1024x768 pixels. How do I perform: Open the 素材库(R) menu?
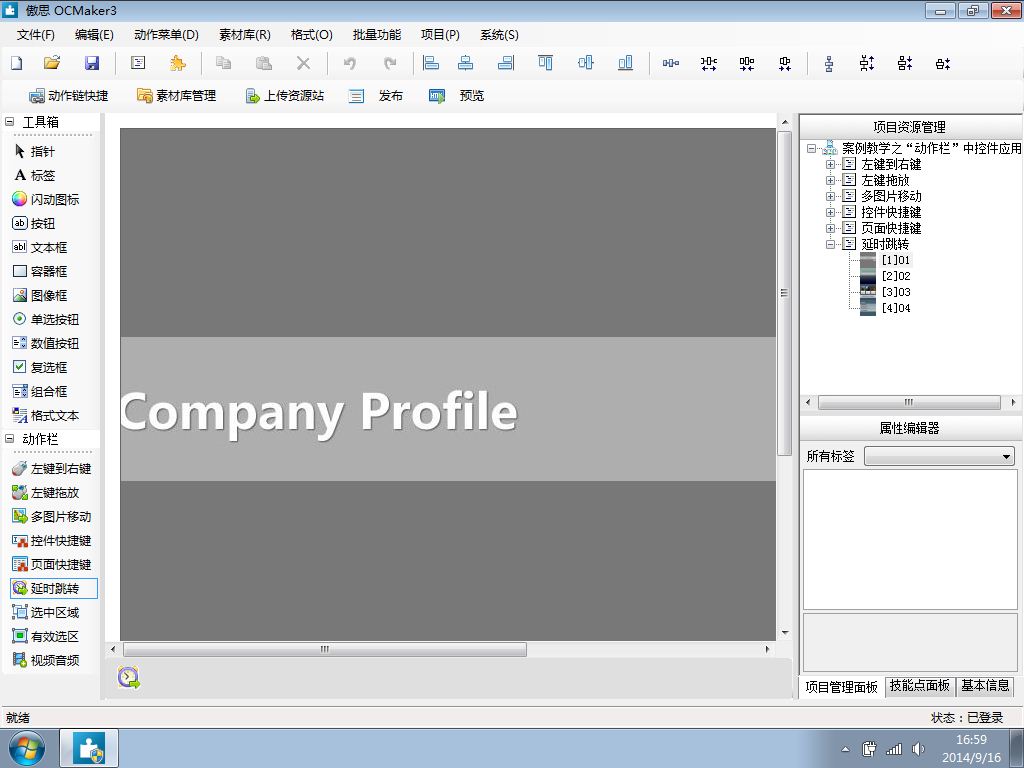click(245, 35)
